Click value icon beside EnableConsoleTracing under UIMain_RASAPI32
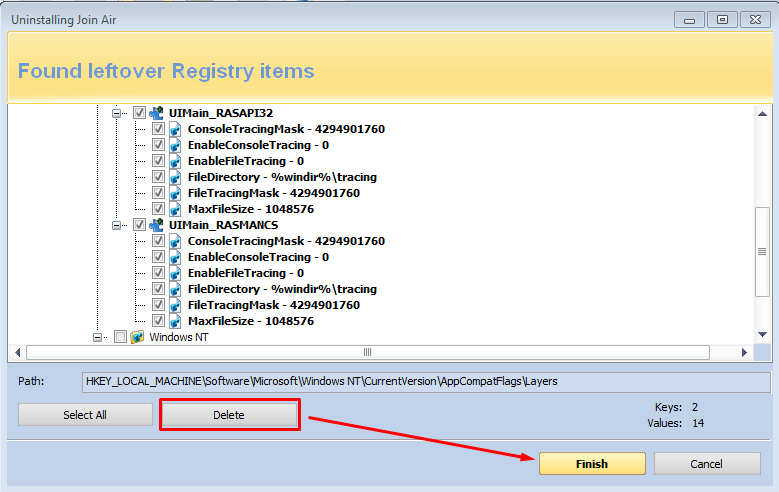779x492 pixels. pos(175,145)
